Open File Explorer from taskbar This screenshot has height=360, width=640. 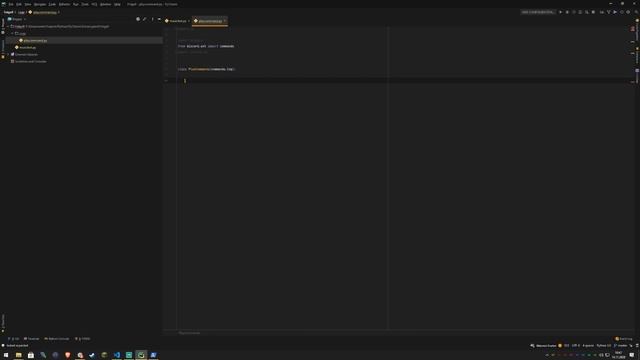point(18,355)
